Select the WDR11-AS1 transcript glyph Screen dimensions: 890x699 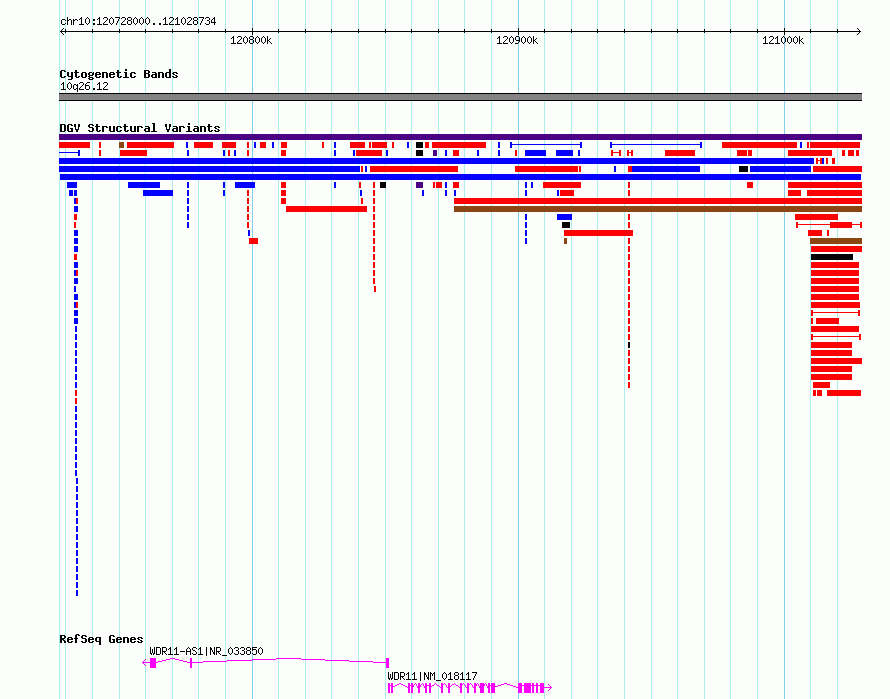tap(265, 662)
